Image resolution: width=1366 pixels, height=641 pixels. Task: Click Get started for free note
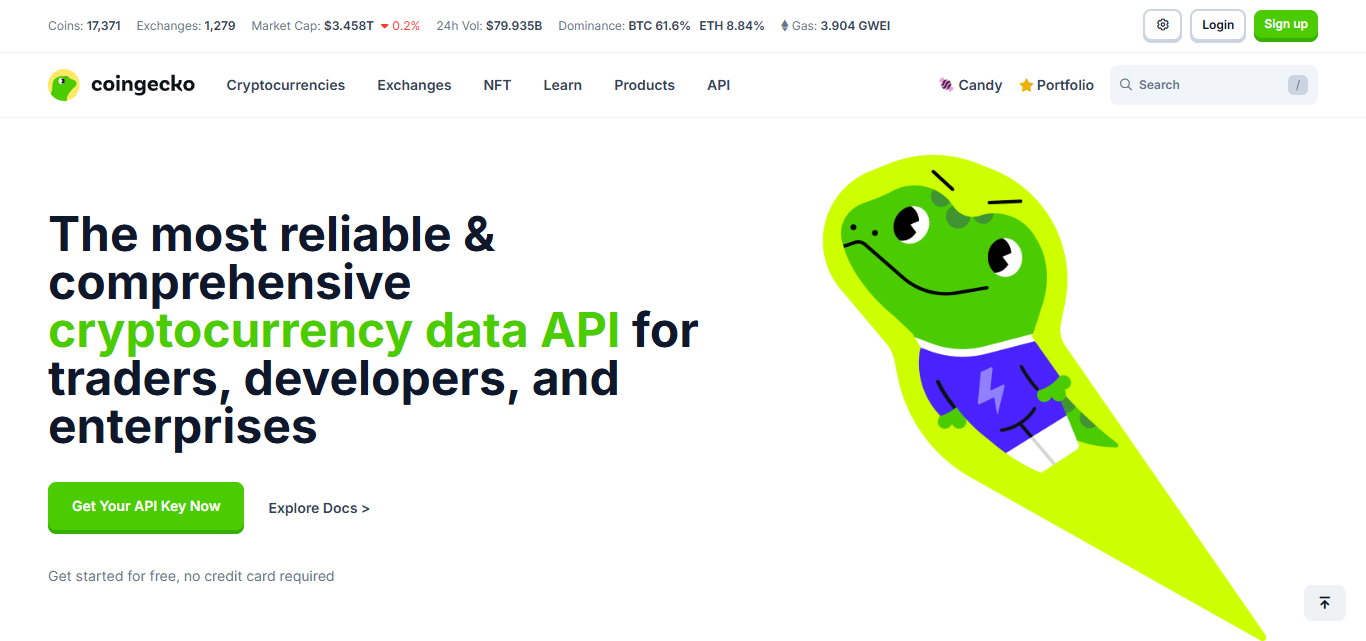click(191, 576)
